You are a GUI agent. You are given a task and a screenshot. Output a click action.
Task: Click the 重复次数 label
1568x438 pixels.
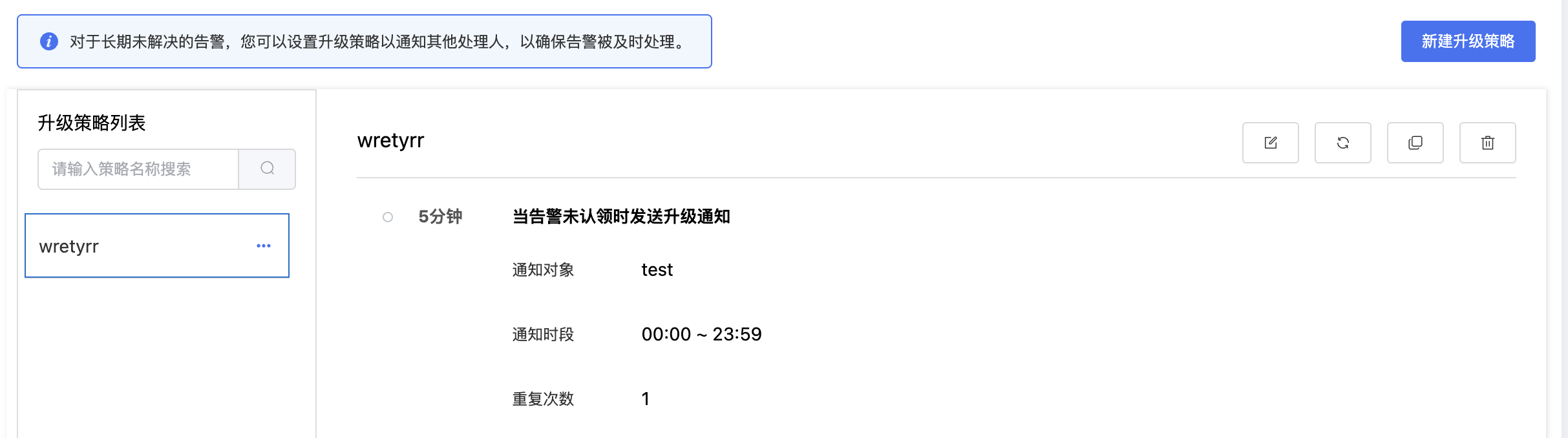click(x=543, y=399)
